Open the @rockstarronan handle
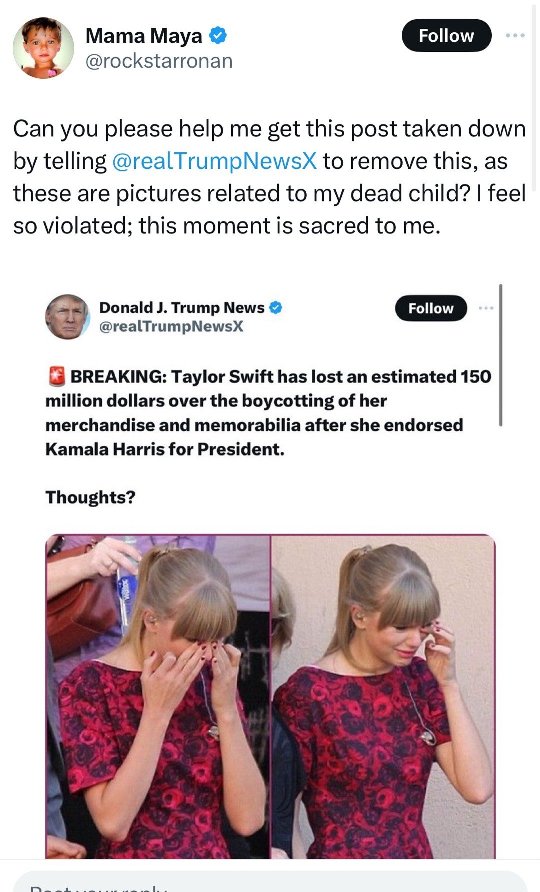540x892 pixels. pos(159,61)
